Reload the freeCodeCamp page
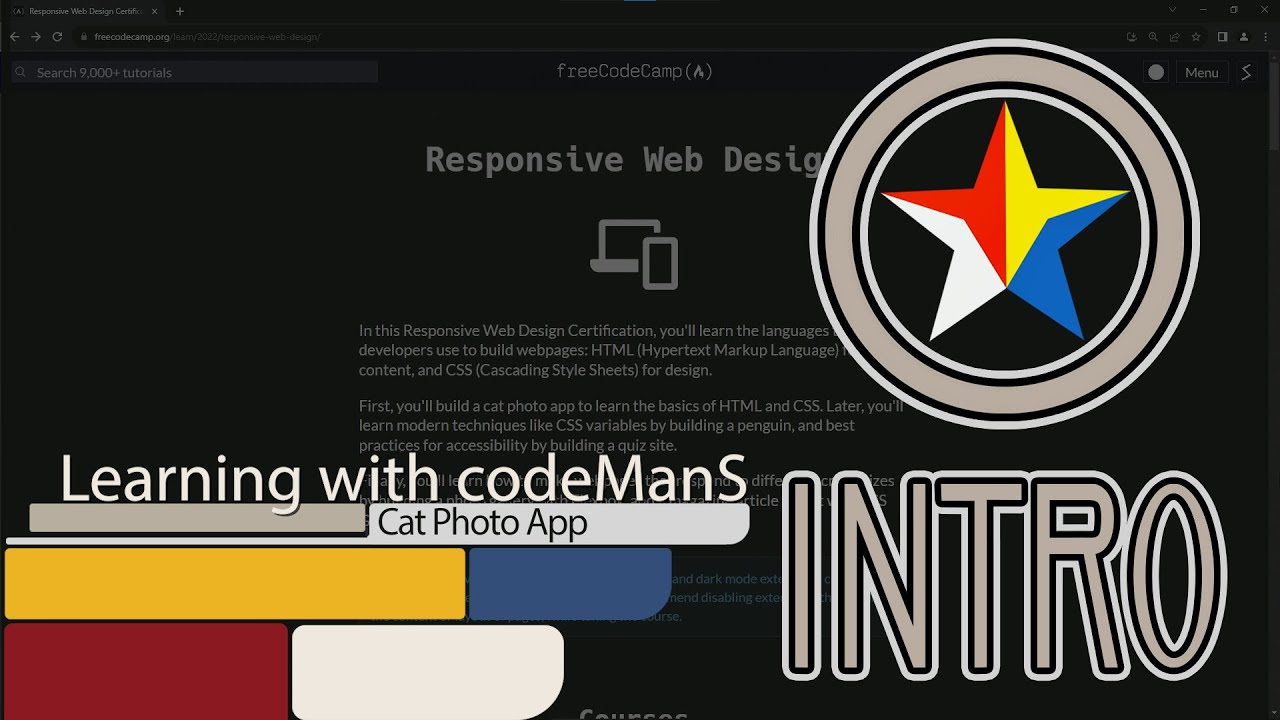Screen dimensions: 1280x720 [57, 37]
